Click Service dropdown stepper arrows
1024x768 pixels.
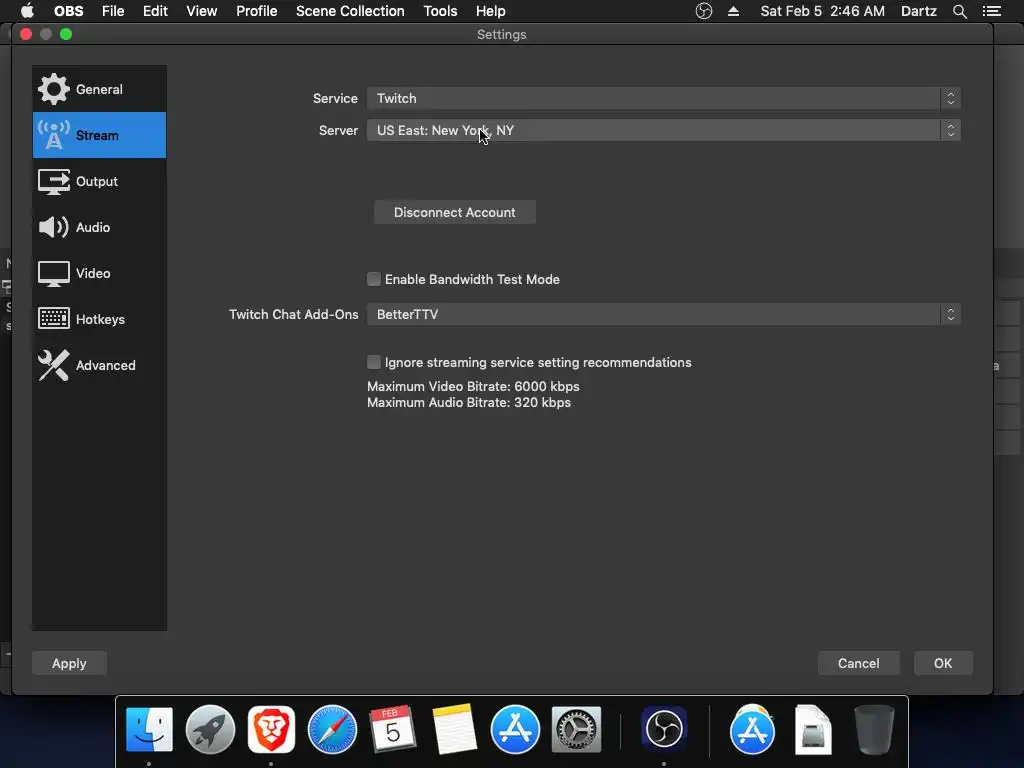tap(951, 99)
